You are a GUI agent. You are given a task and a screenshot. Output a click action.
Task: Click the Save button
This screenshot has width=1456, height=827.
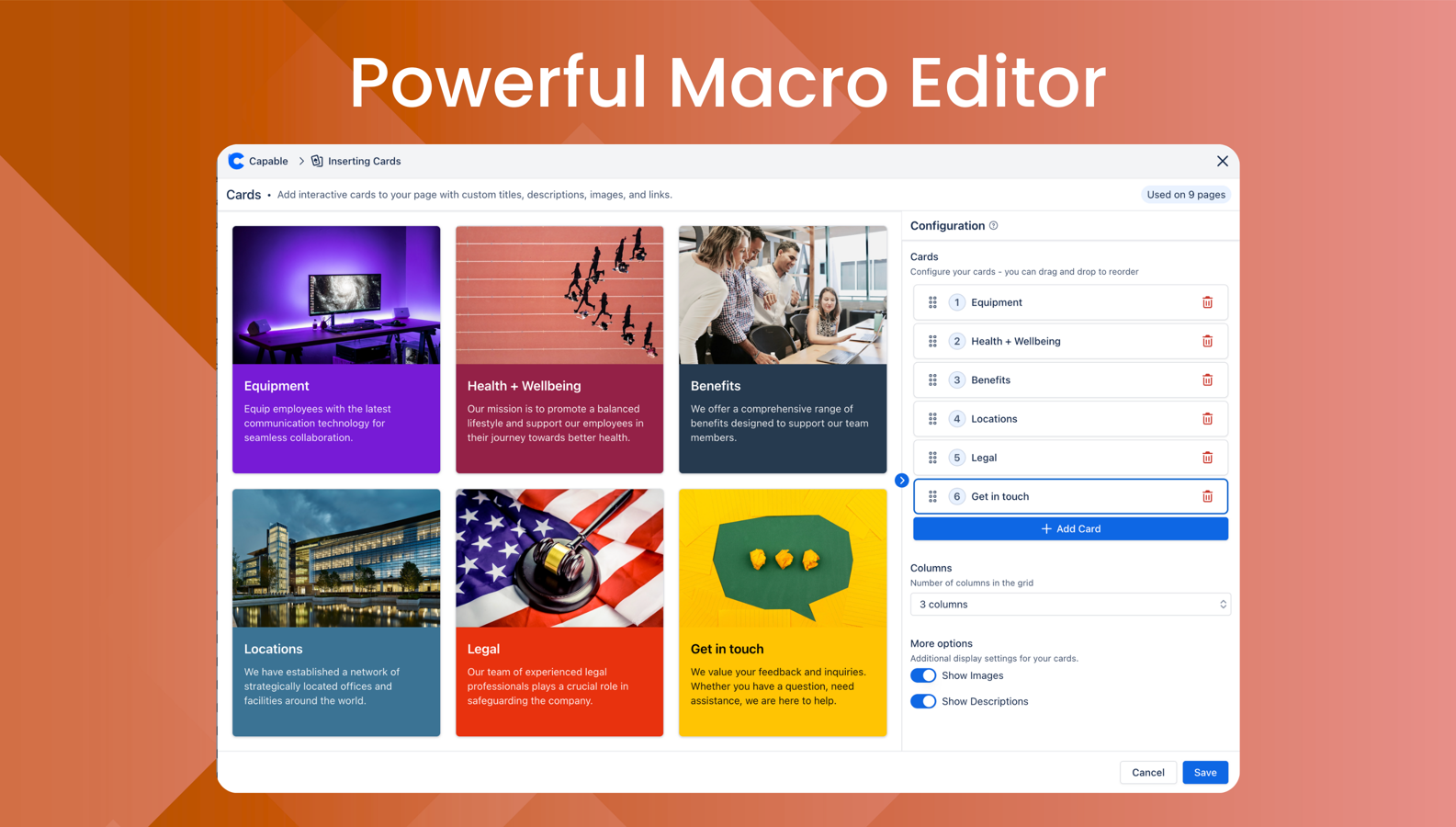coord(1205,773)
